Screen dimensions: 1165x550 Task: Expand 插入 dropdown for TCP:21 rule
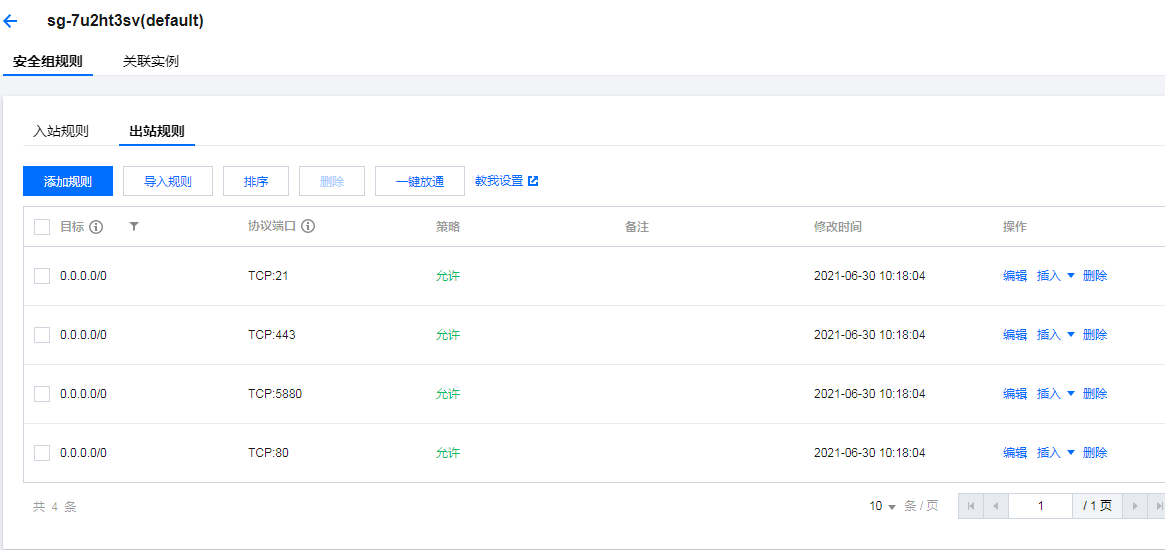click(x=1055, y=276)
